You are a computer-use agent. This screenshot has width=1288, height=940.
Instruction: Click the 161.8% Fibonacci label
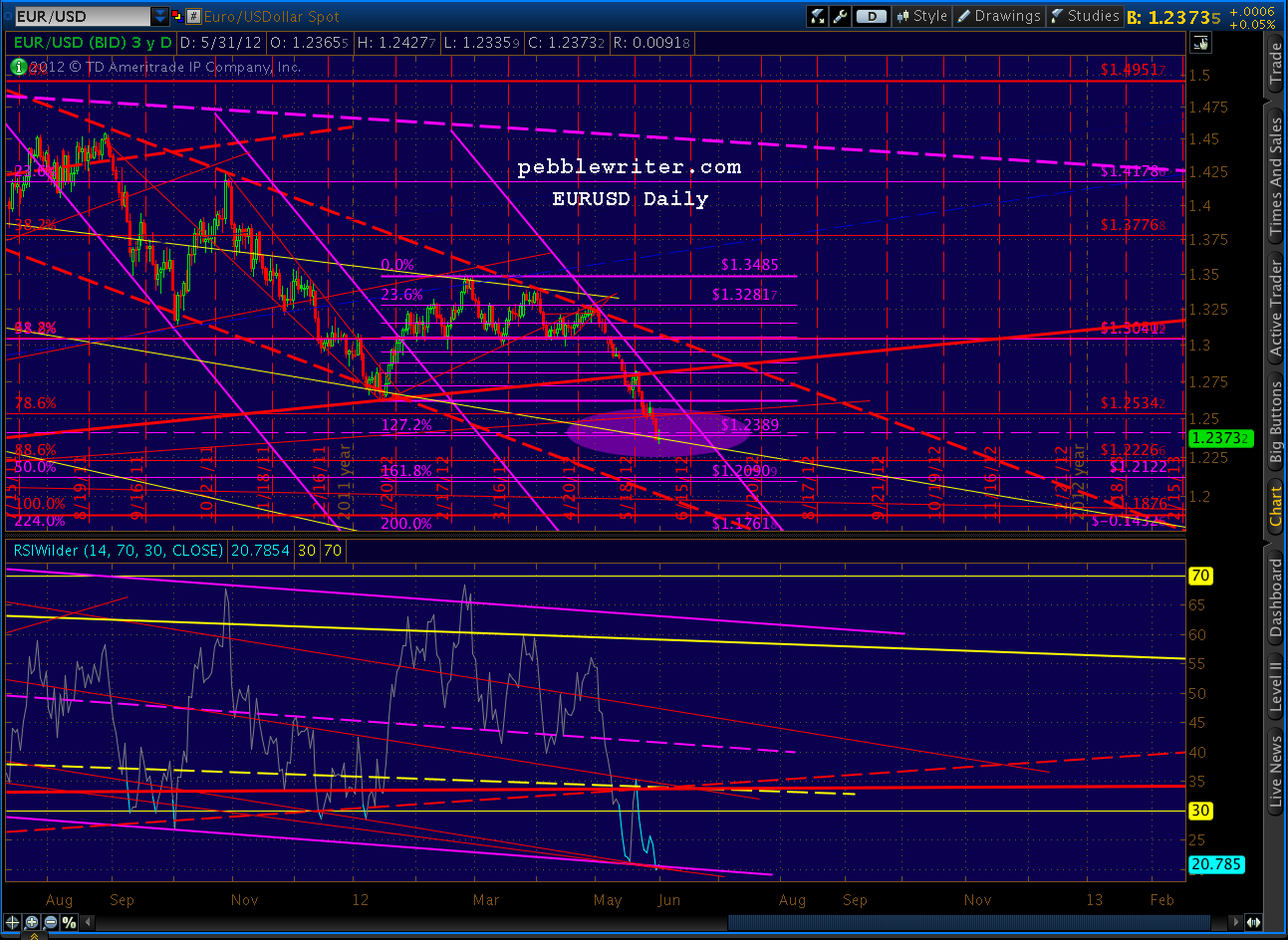tap(406, 470)
